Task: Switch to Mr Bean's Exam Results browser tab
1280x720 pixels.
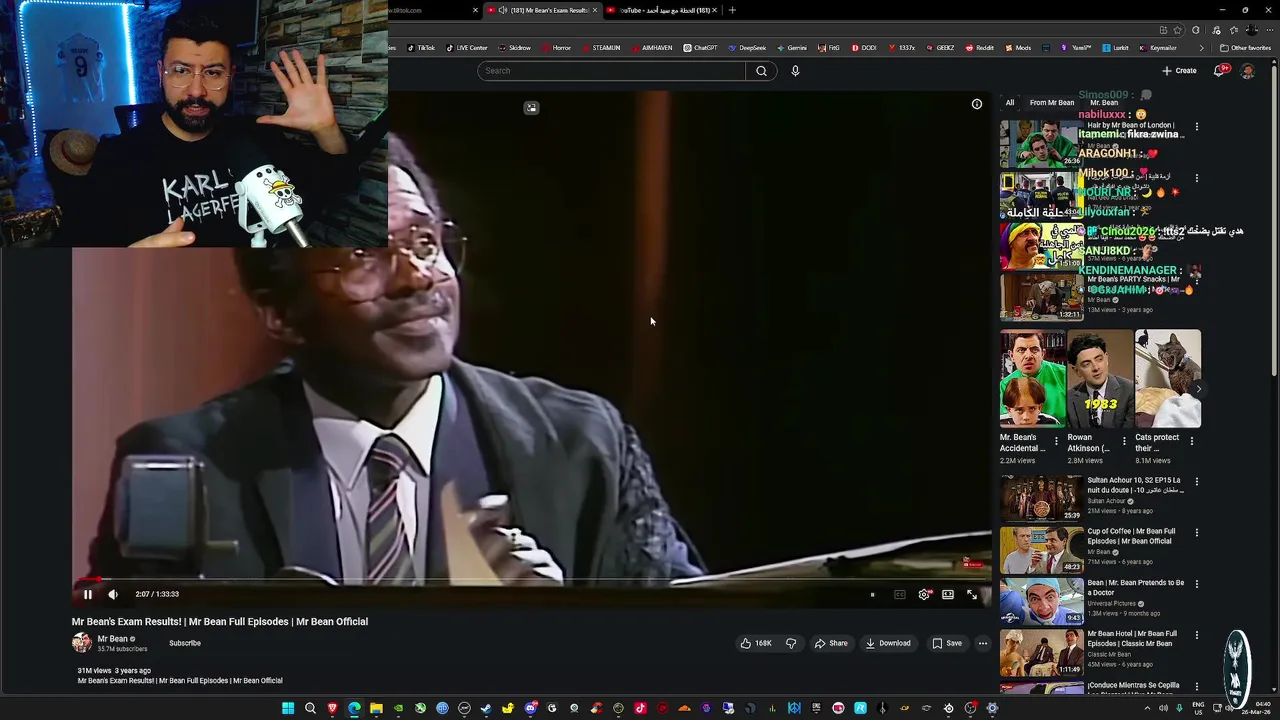Action: click(x=543, y=10)
